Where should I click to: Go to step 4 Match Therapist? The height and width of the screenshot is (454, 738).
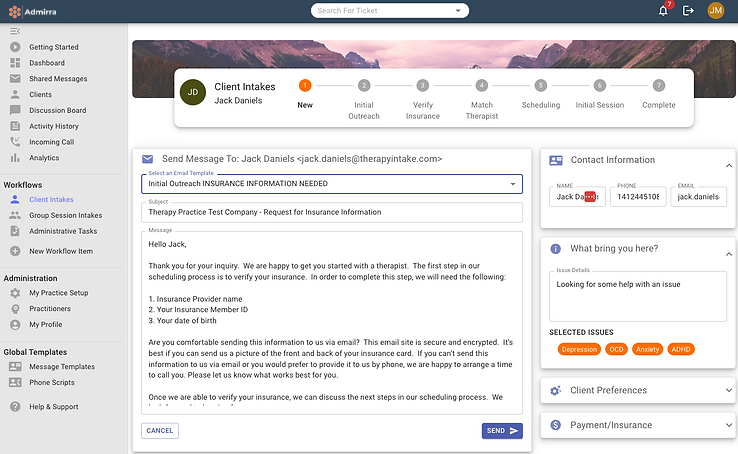coord(481,86)
